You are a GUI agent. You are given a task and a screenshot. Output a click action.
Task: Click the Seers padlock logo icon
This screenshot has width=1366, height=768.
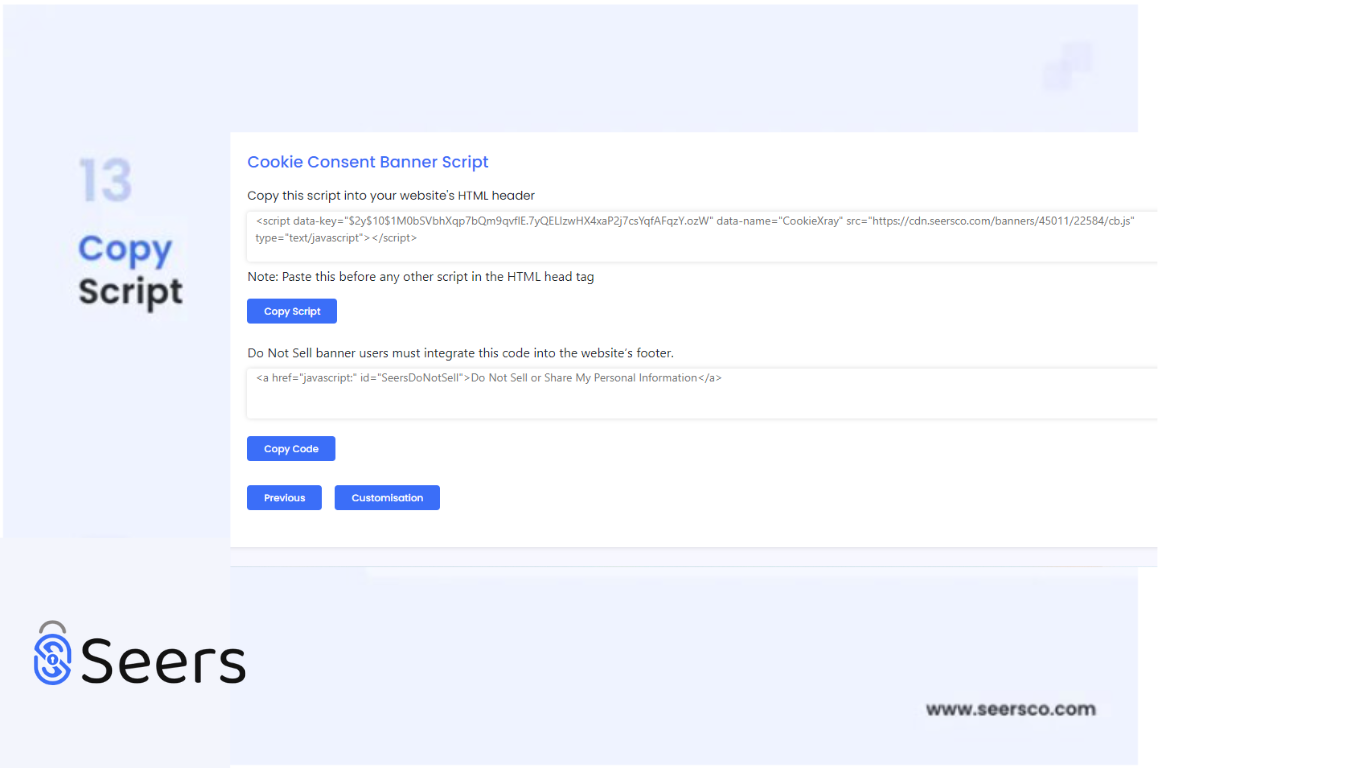click(x=52, y=654)
